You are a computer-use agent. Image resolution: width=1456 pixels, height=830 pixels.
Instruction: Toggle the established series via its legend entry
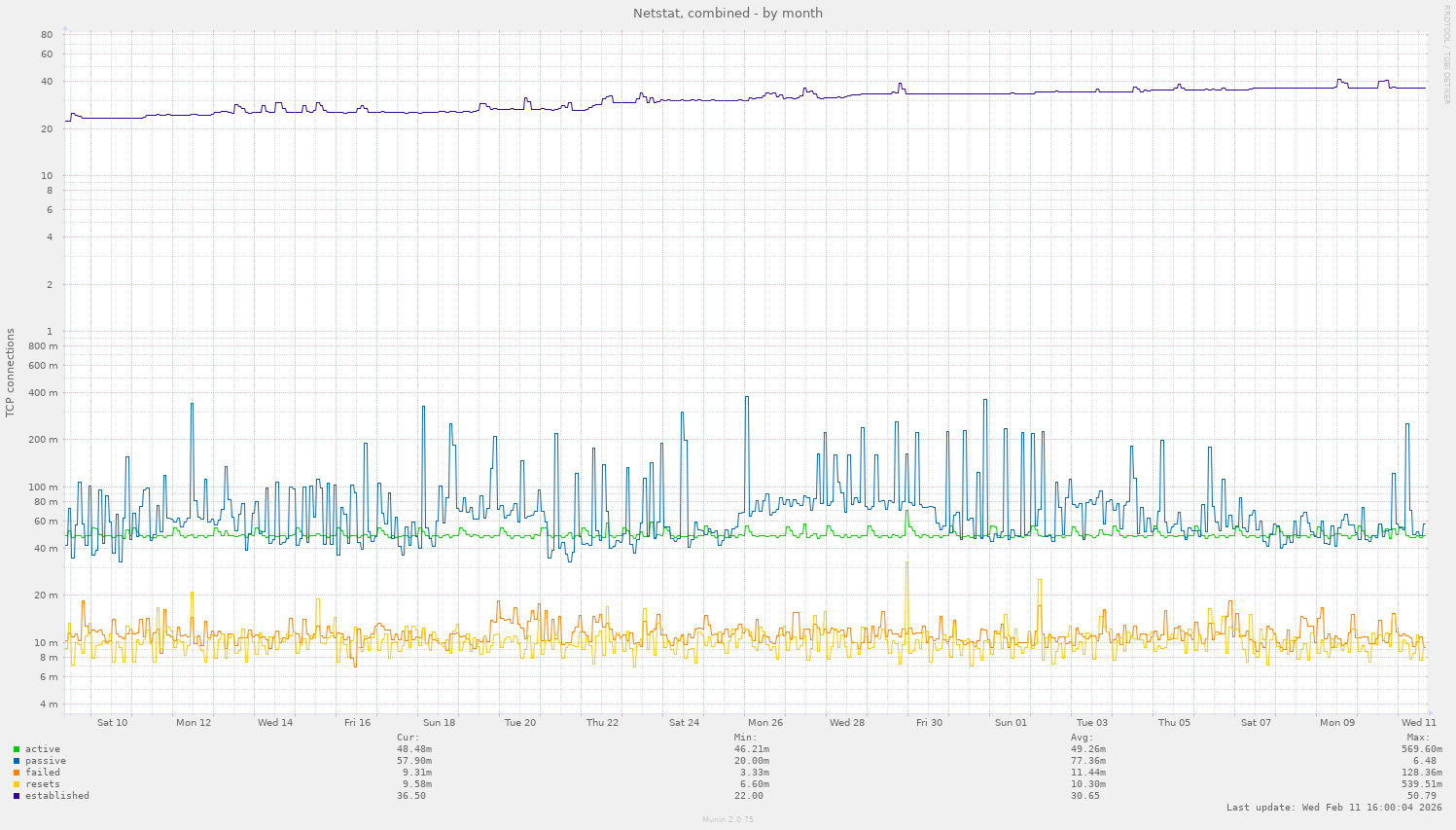[56, 795]
